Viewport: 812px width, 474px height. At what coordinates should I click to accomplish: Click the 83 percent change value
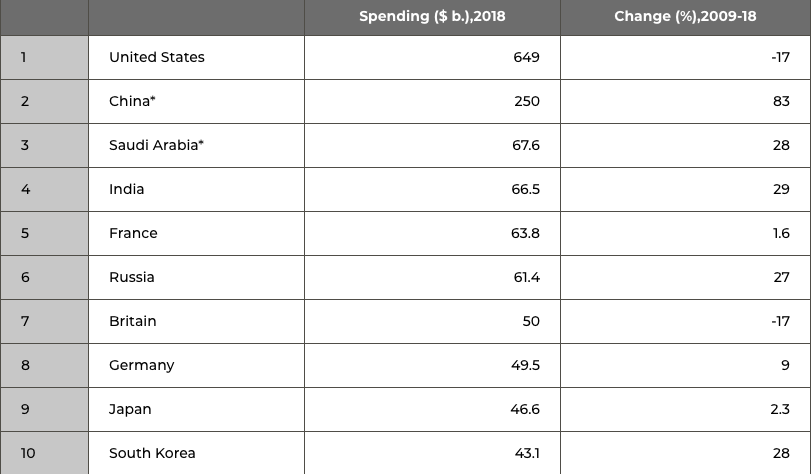pos(781,101)
